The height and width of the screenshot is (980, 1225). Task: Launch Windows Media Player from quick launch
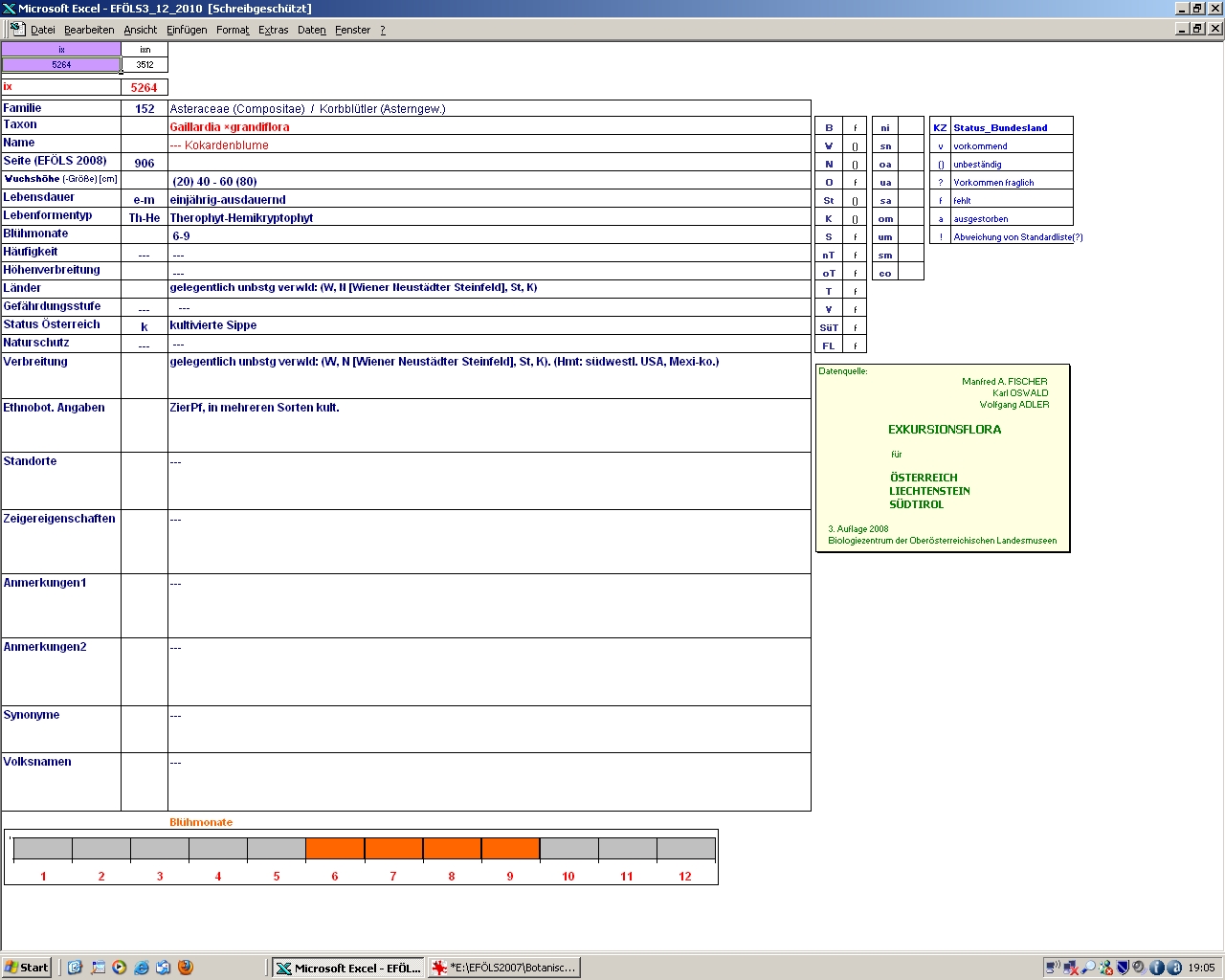(x=120, y=968)
